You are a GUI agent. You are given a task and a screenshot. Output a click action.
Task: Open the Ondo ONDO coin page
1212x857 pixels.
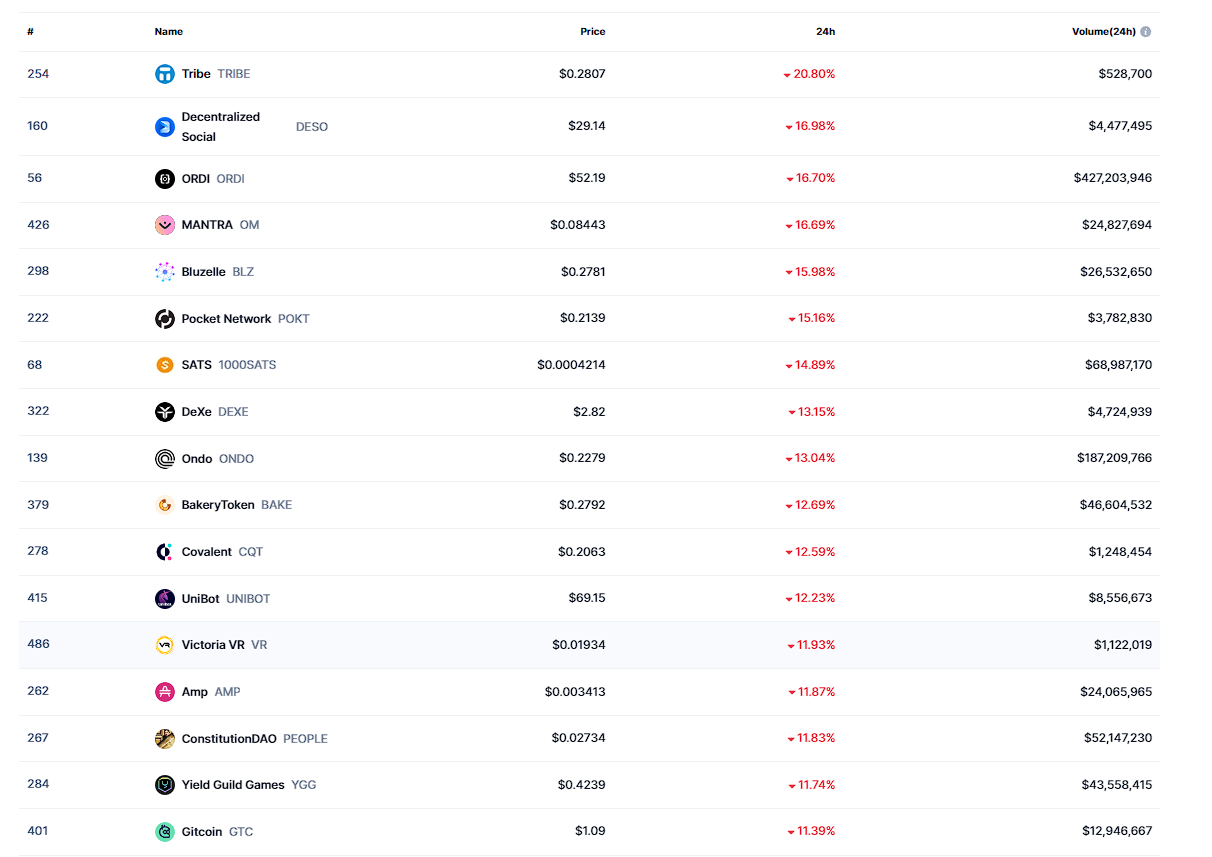pyautogui.click(x=217, y=459)
